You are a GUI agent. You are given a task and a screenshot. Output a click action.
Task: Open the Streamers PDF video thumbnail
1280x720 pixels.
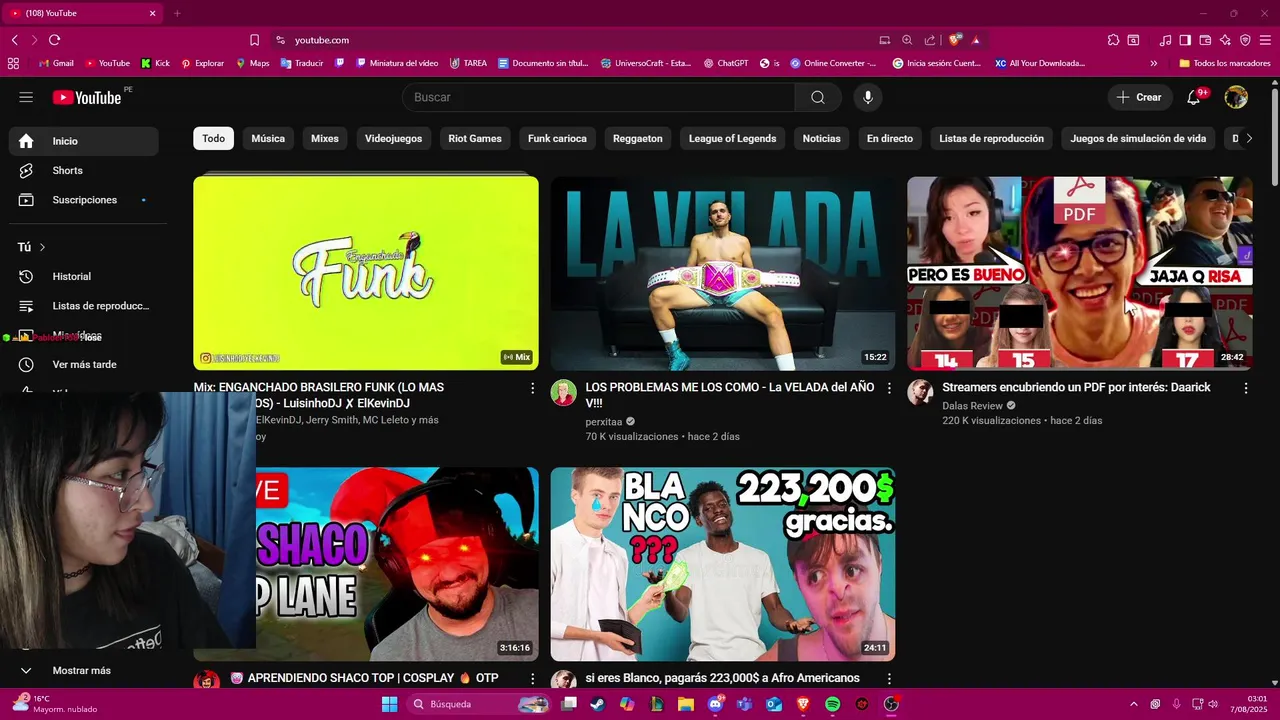1080,273
